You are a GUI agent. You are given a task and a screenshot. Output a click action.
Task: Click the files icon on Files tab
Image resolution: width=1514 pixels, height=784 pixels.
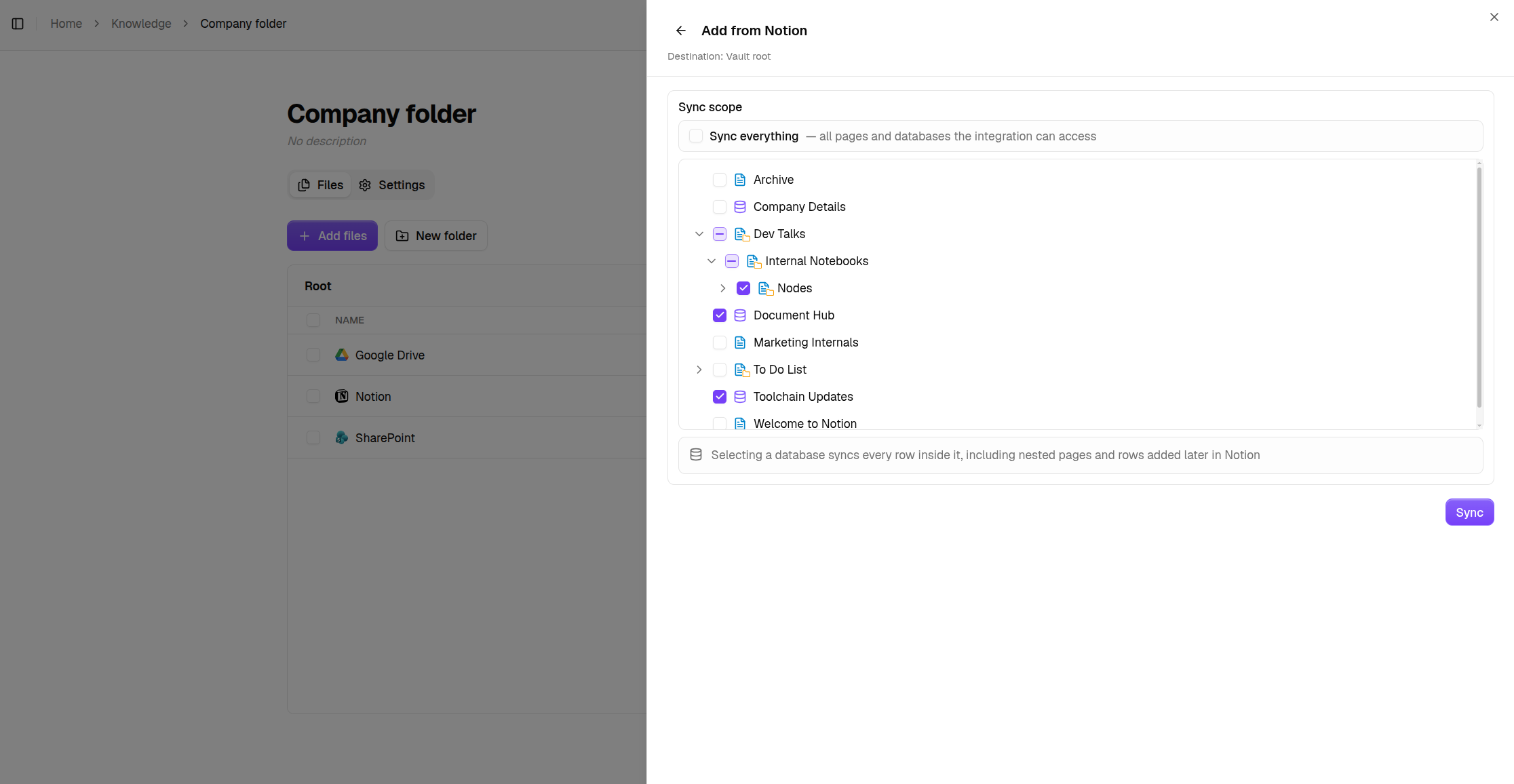[x=304, y=185]
